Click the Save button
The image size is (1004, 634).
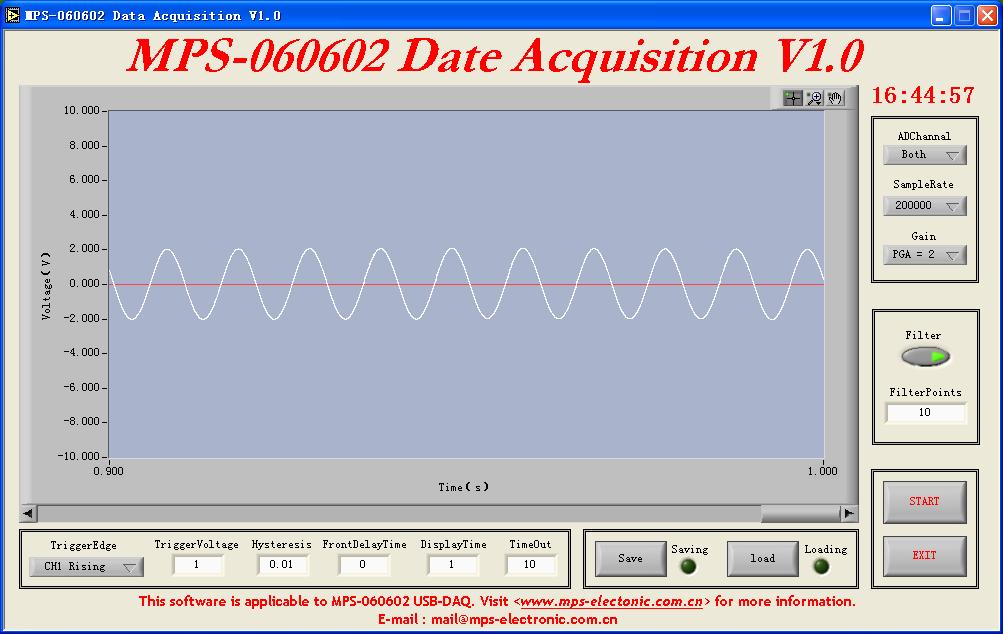[x=631, y=558]
